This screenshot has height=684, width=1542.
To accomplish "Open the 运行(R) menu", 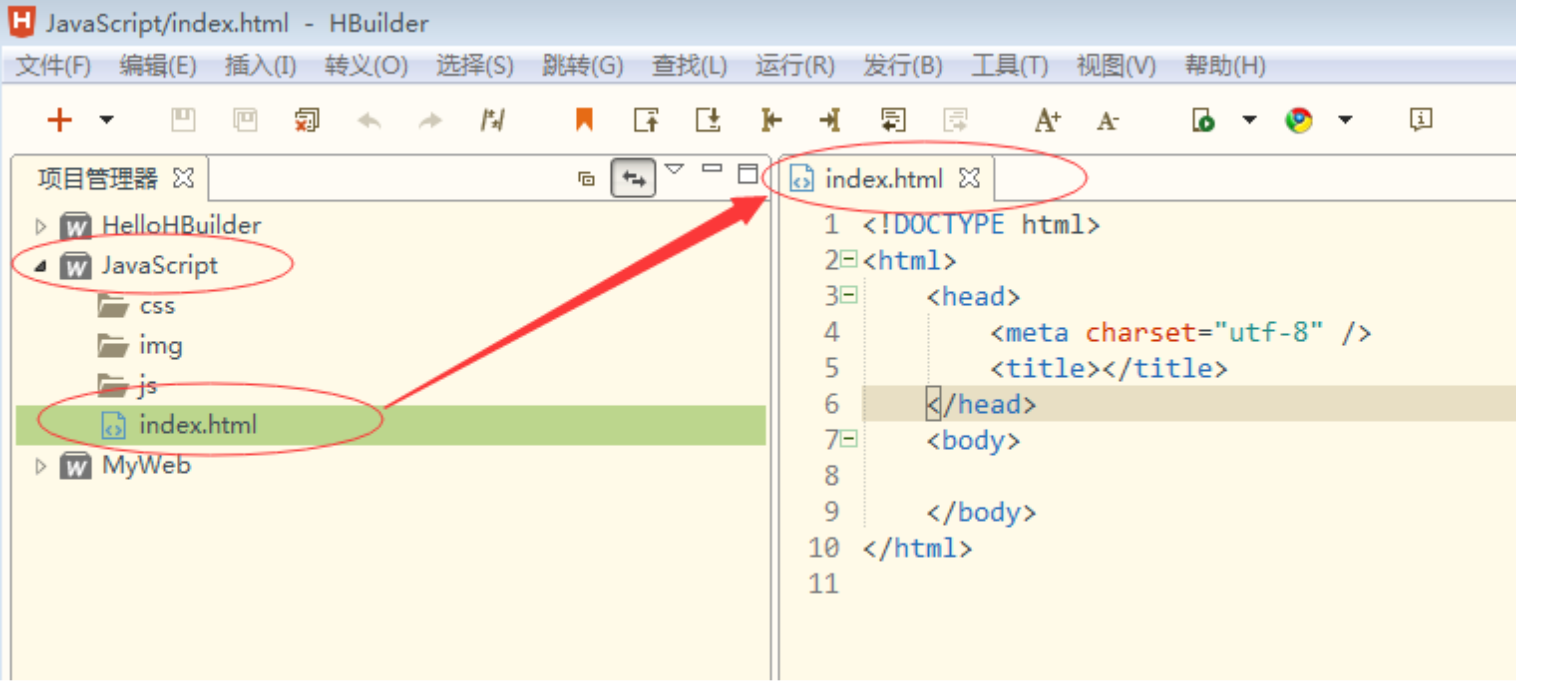I will pyautogui.click(x=795, y=66).
